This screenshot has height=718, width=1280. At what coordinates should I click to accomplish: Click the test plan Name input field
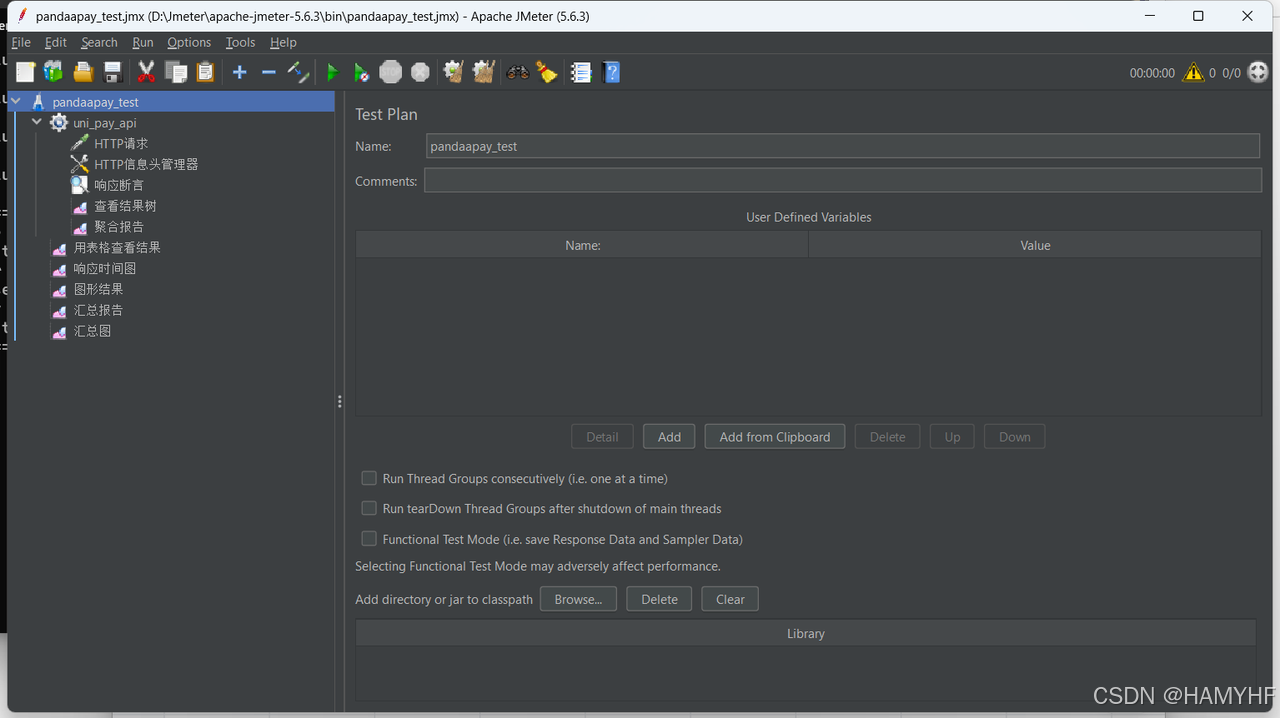[x=842, y=146]
